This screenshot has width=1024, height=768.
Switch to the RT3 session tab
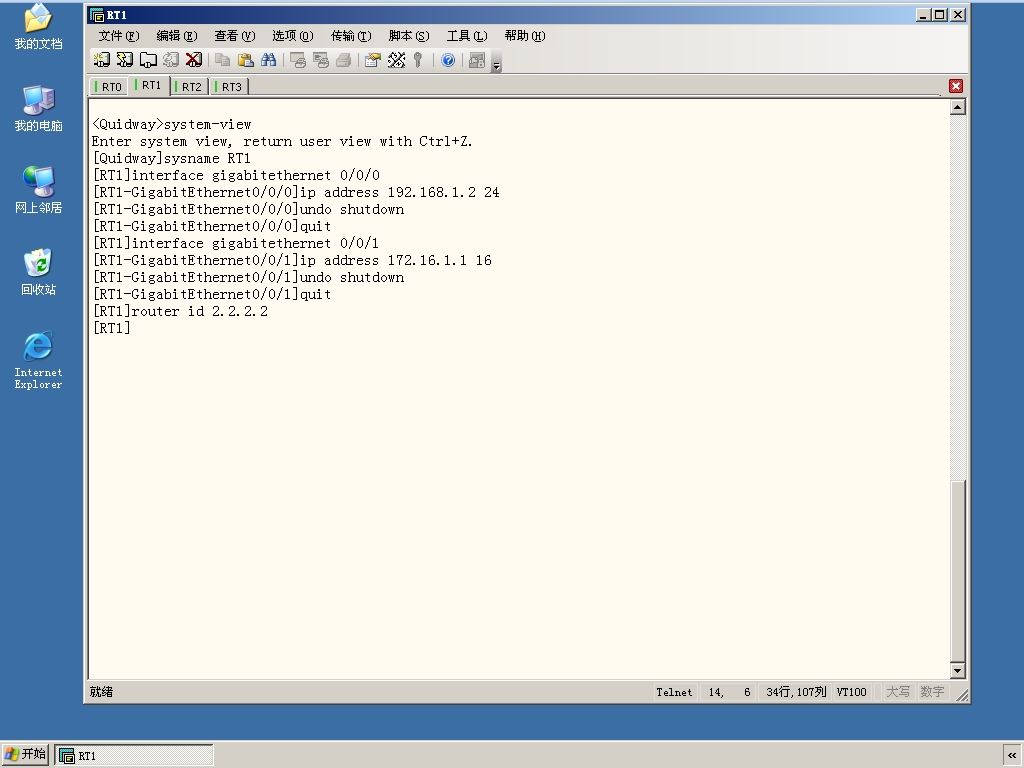[x=229, y=87]
